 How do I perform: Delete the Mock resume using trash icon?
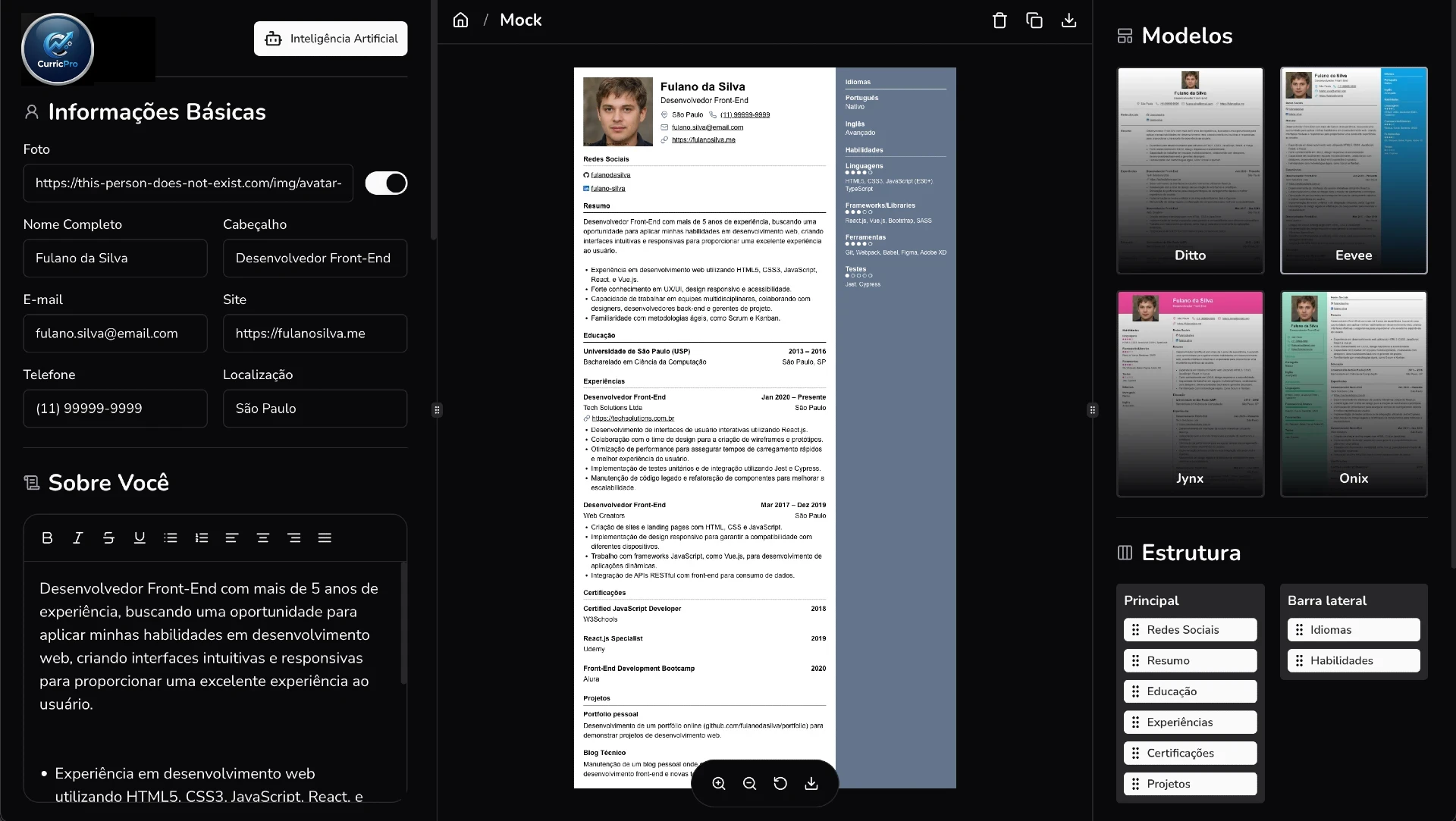click(999, 20)
